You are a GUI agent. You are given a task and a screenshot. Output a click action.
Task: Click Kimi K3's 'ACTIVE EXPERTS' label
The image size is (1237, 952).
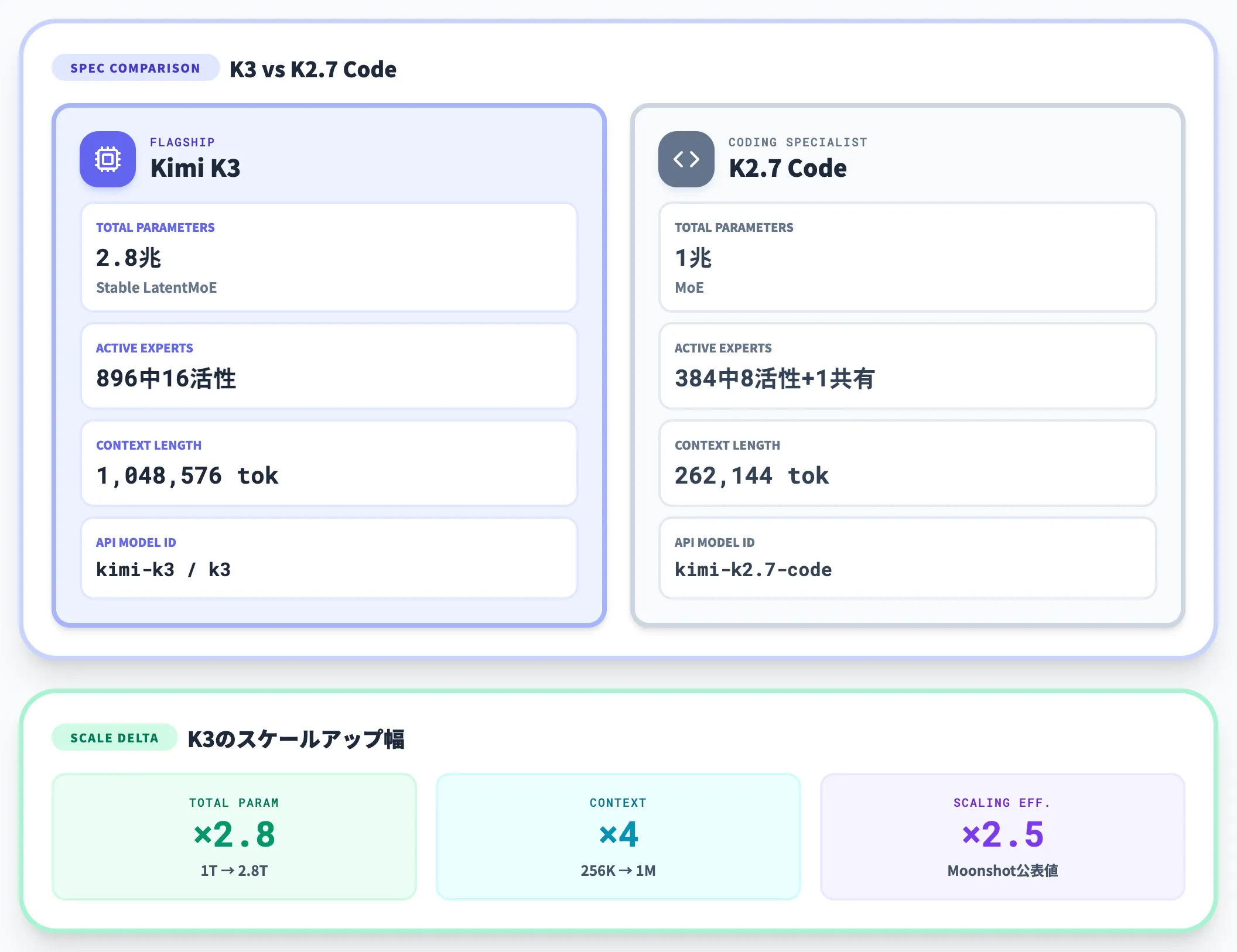[x=145, y=348]
